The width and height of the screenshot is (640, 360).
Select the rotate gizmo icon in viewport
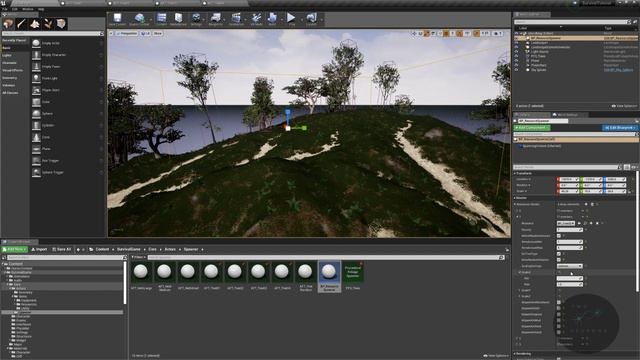click(x=420, y=33)
